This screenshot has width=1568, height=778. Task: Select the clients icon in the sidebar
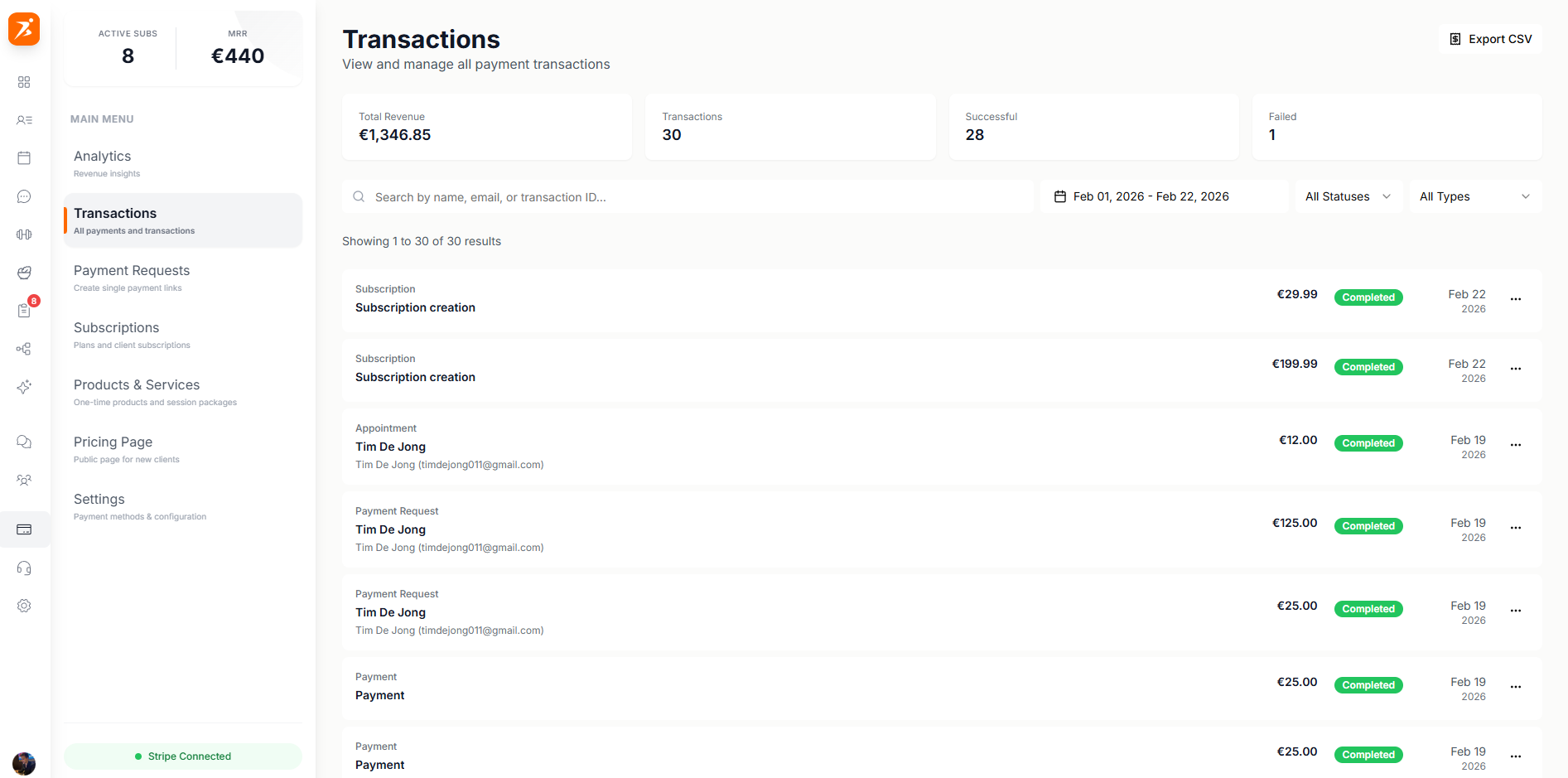[x=24, y=119]
